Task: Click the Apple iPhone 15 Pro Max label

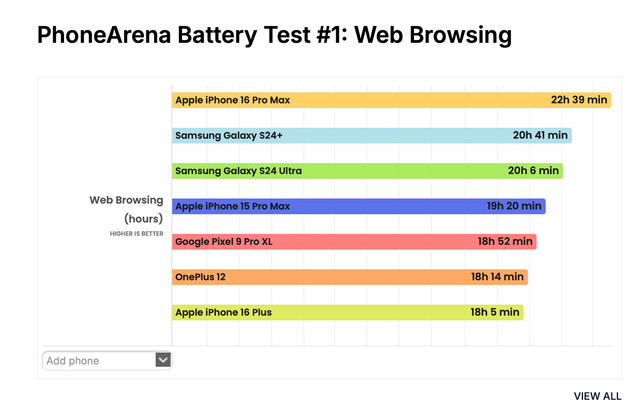Action: [232, 206]
